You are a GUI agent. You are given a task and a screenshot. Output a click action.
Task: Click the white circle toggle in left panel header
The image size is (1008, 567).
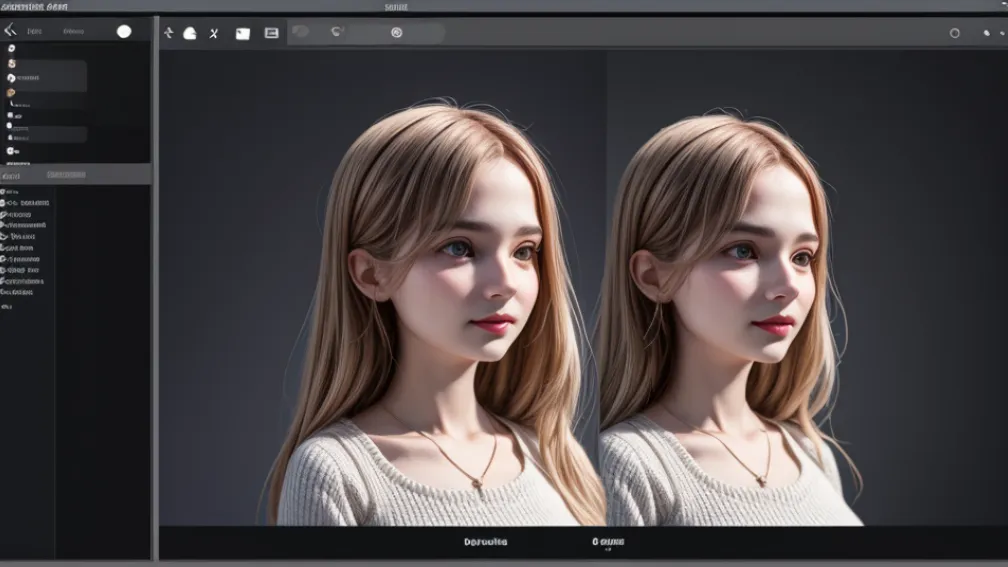(124, 32)
